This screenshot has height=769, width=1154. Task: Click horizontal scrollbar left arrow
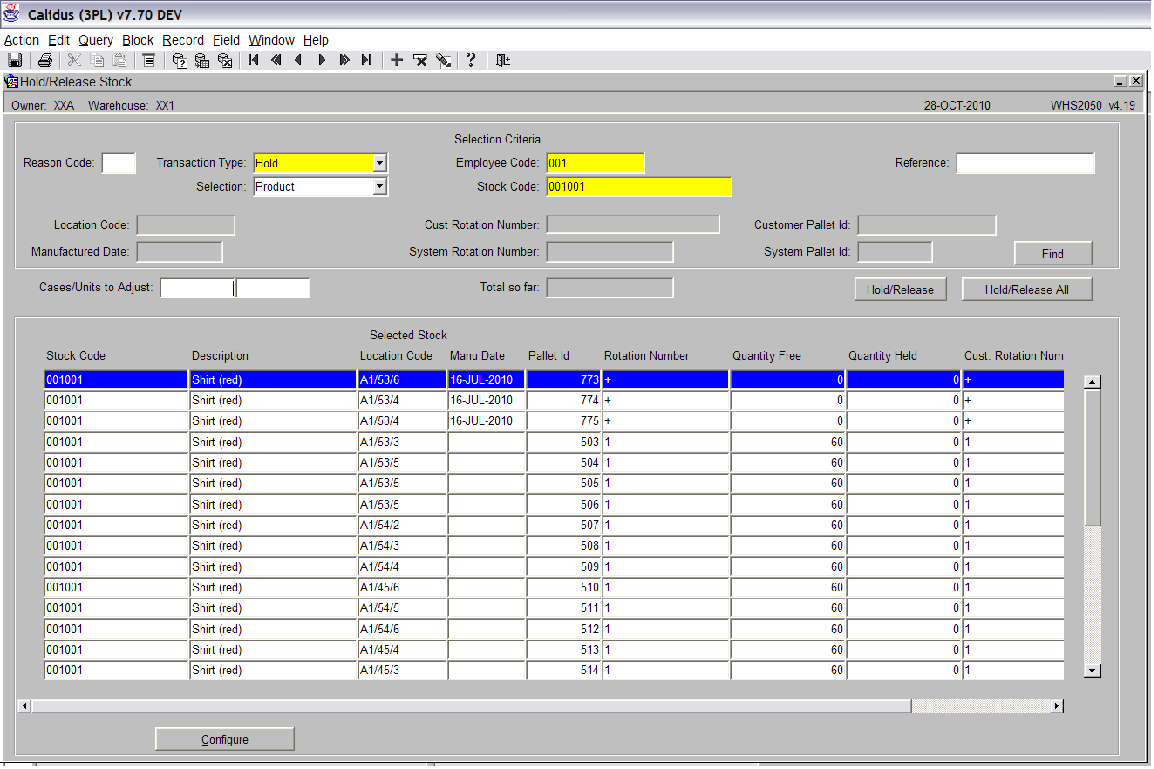pyautogui.click(x=25, y=706)
